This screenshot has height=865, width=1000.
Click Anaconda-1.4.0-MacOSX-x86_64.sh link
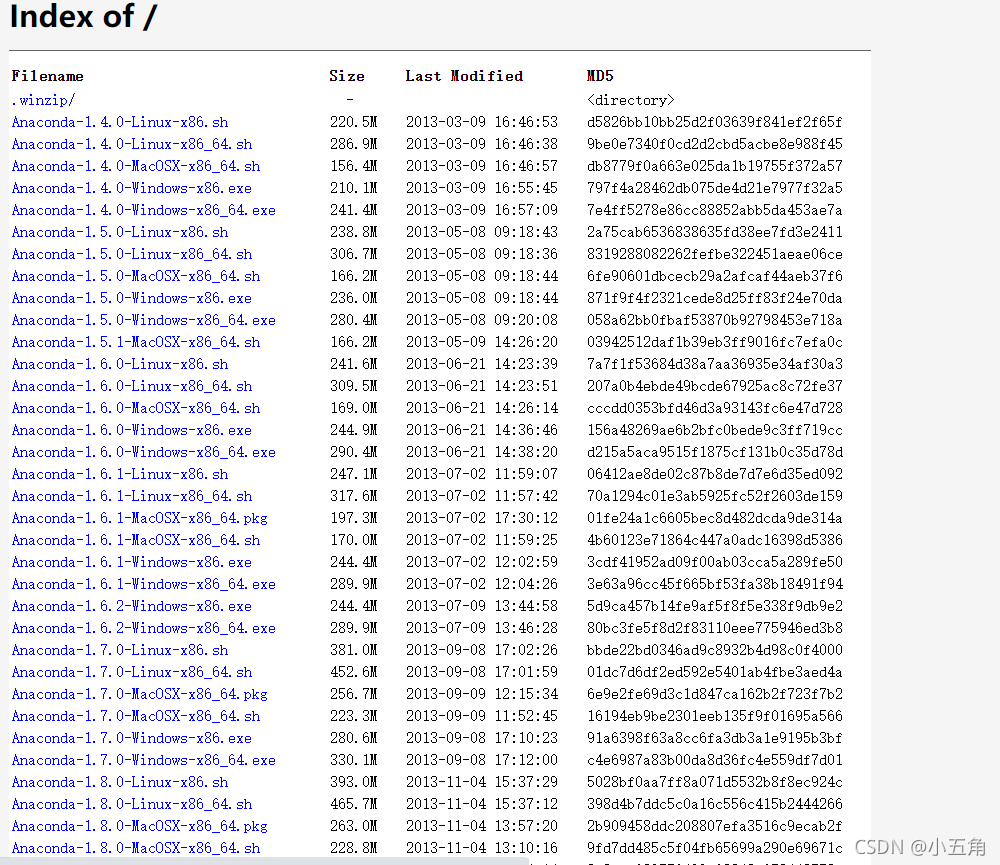click(136, 166)
